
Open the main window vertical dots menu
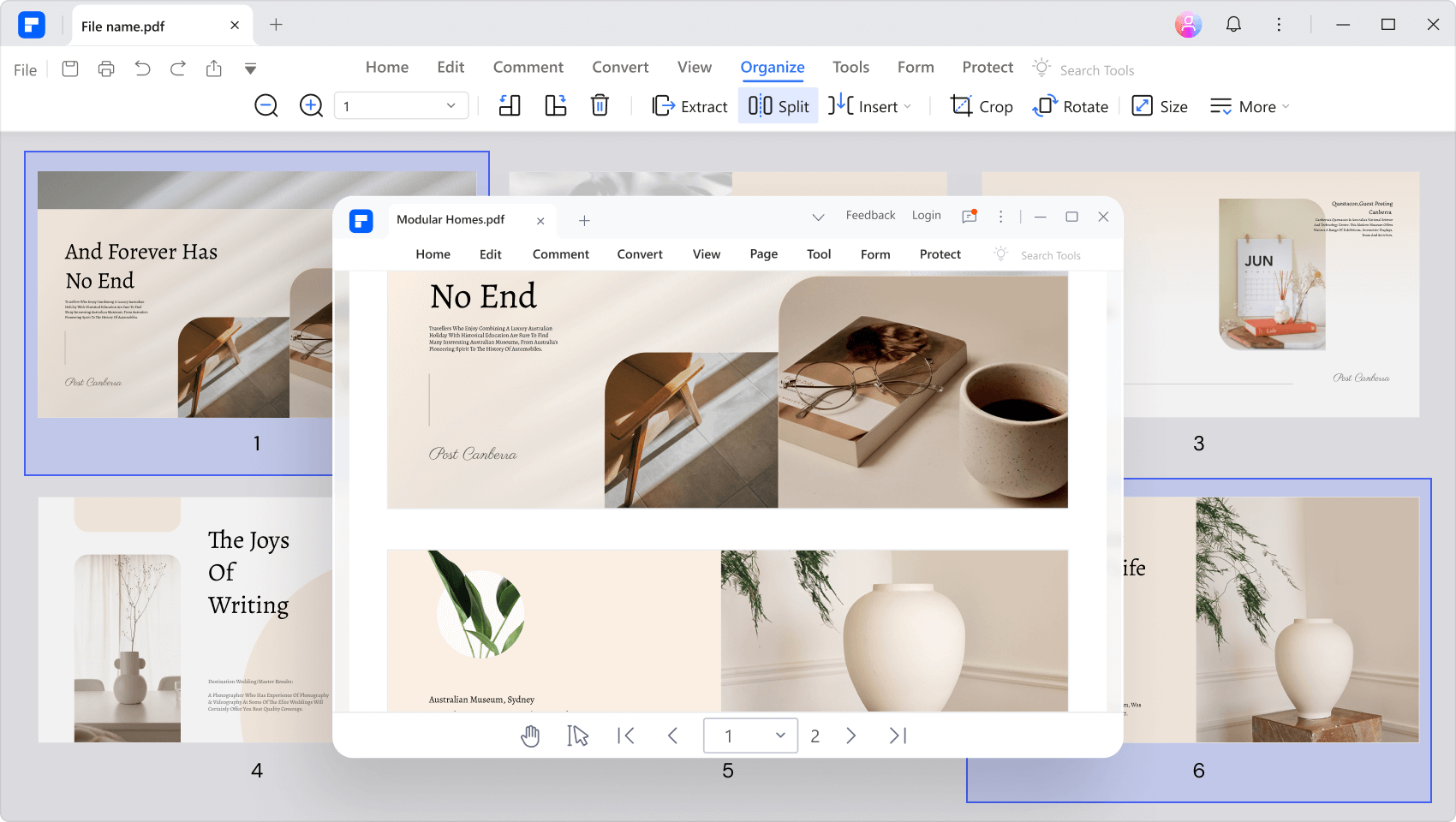(x=1279, y=25)
